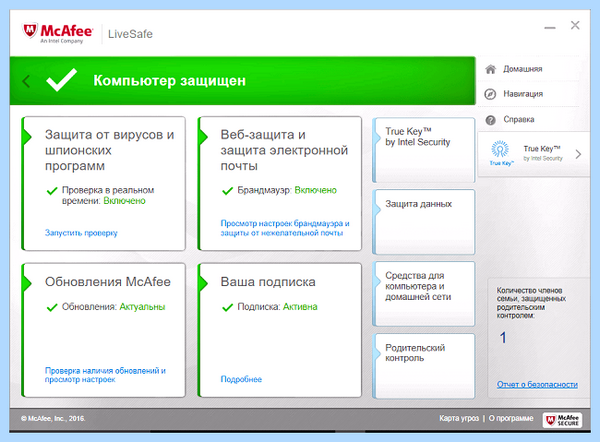Expand Веб-защита card green arrow
The width and height of the screenshot is (600, 442).
pyautogui.click(x=203, y=137)
